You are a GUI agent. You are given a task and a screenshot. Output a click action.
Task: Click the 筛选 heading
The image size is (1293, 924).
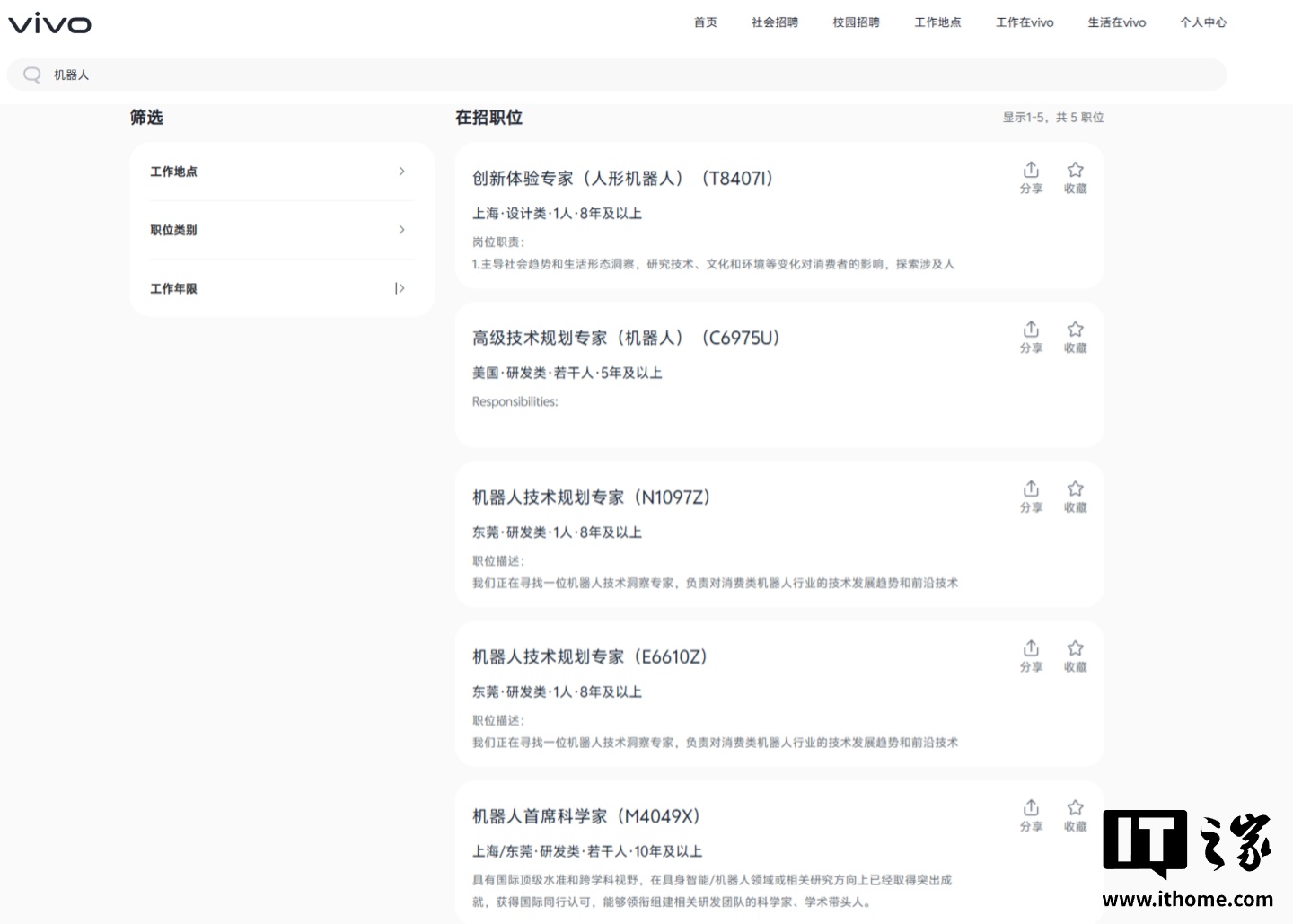tap(146, 118)
